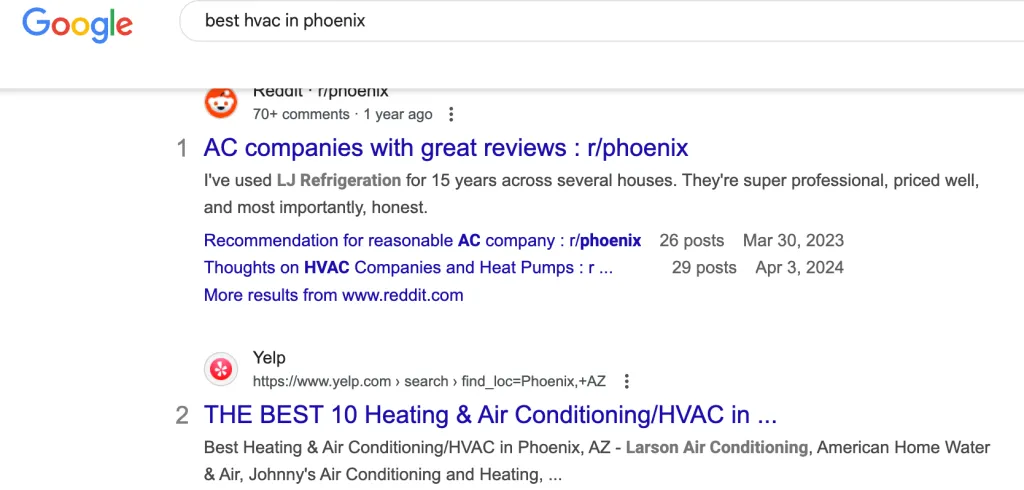This screenshot has height=490, width=1024.
Task: Click the result rank number 2
Action: (182, 415)
